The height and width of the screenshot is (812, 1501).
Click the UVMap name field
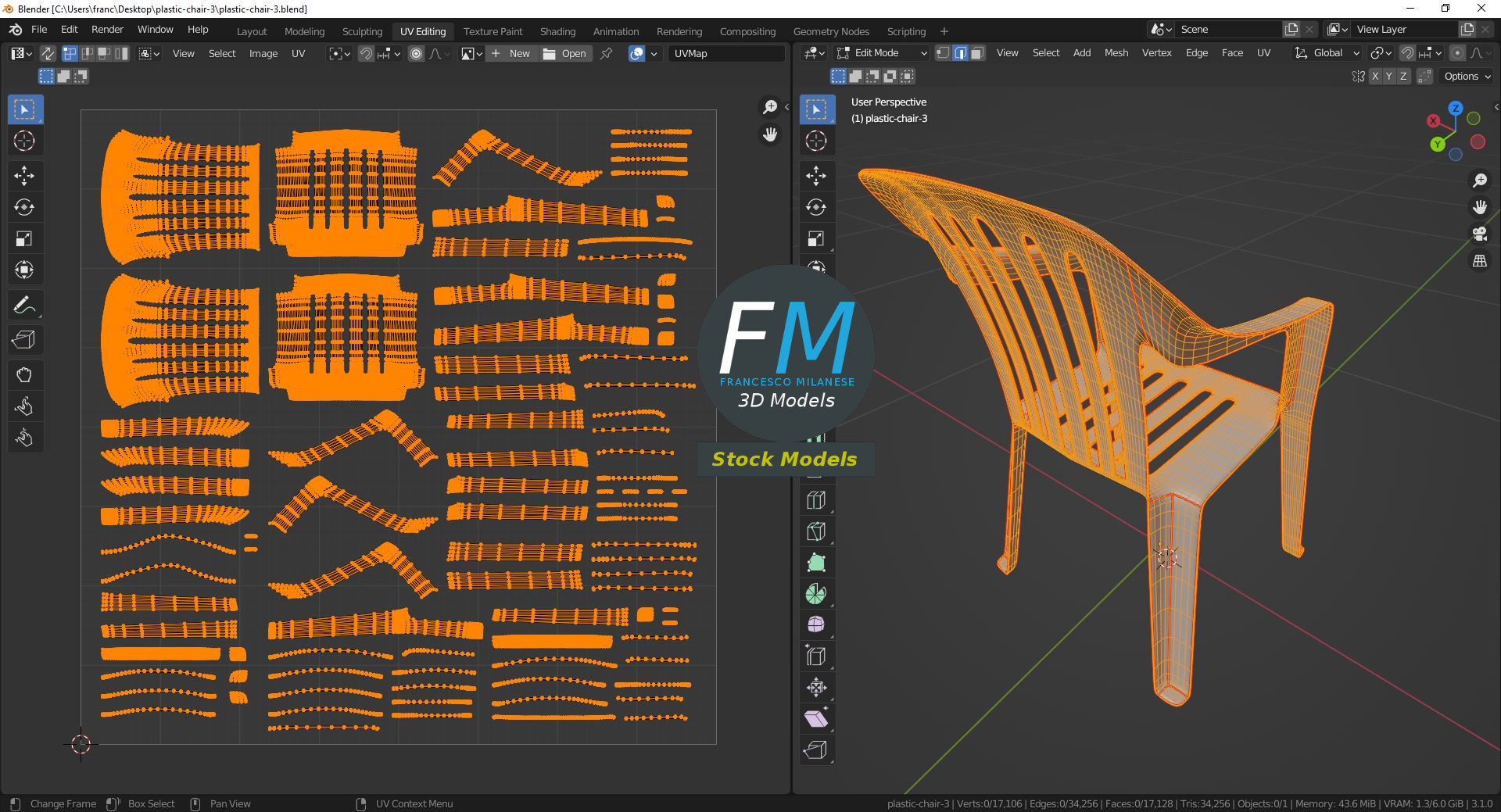pos(725,53)
